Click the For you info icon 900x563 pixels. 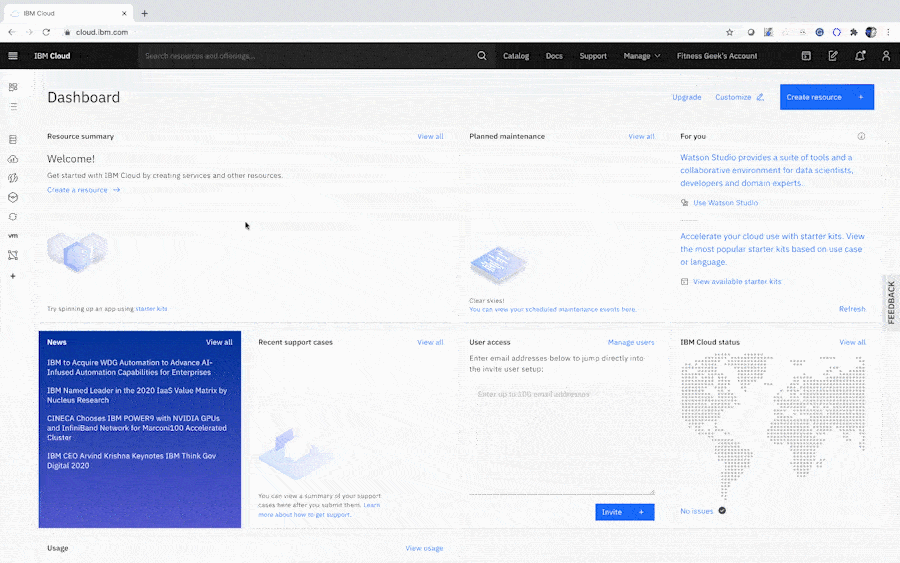(861, 136)
